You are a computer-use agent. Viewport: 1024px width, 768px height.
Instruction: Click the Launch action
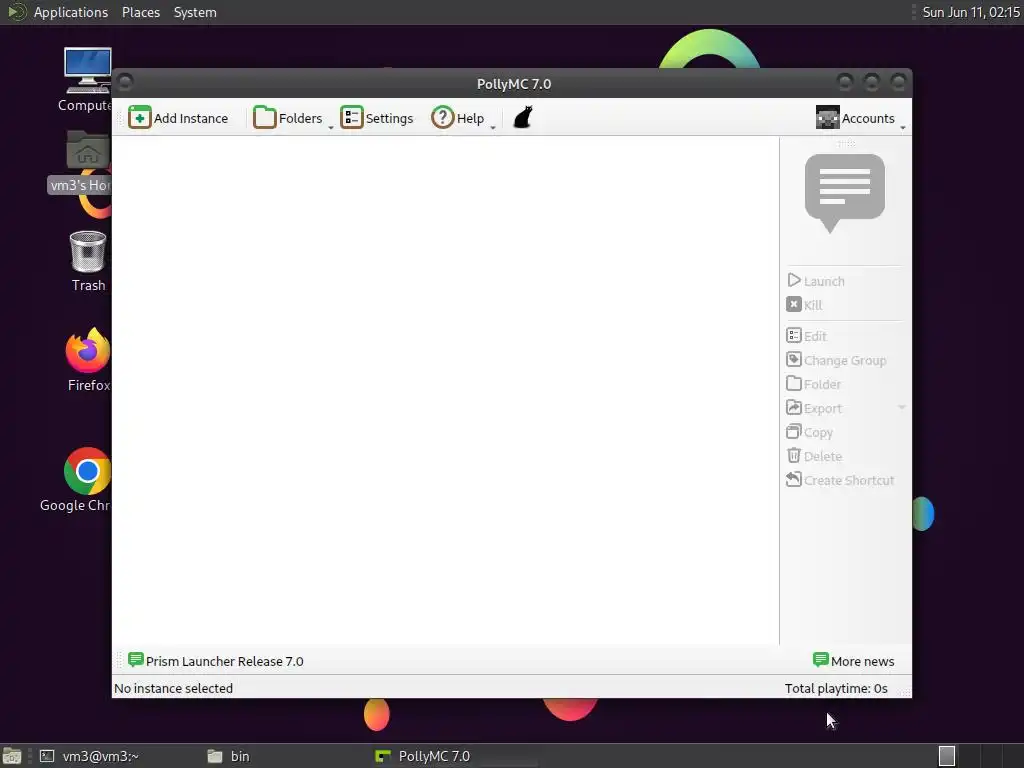click(816, 281)
